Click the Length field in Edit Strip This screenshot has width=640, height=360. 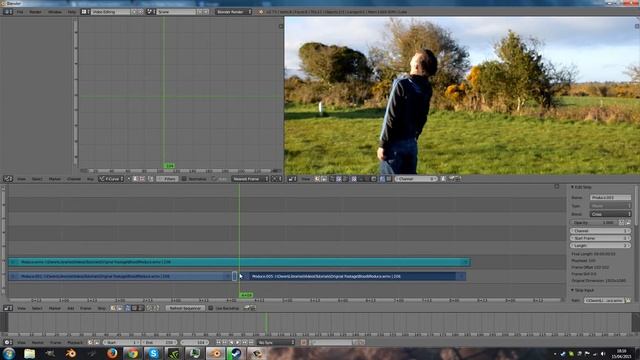600,246
